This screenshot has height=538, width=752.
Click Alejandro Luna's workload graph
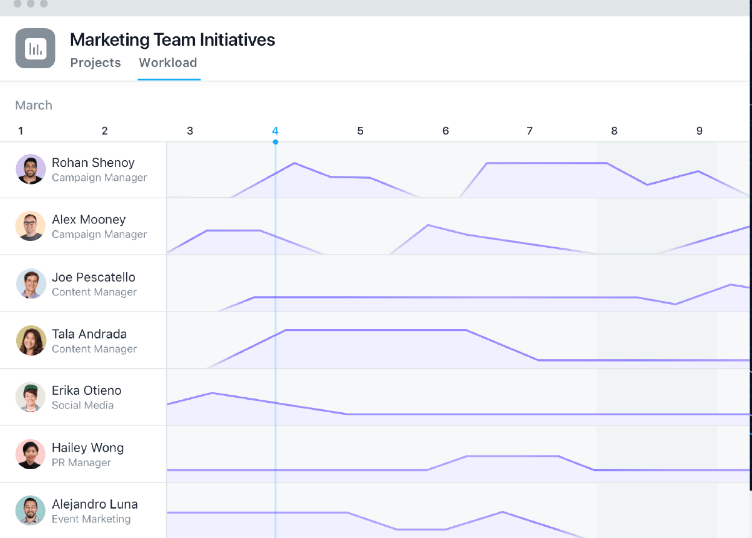[458, 510]
